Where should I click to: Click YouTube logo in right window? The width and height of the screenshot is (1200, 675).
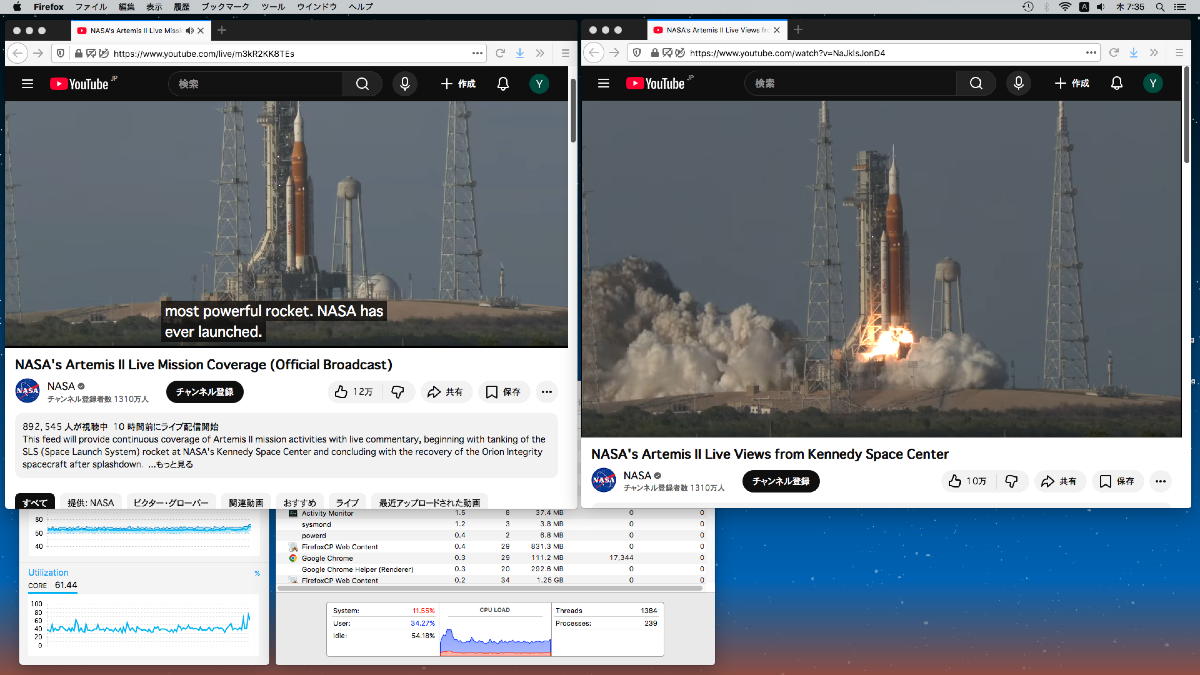click(656, 84)
